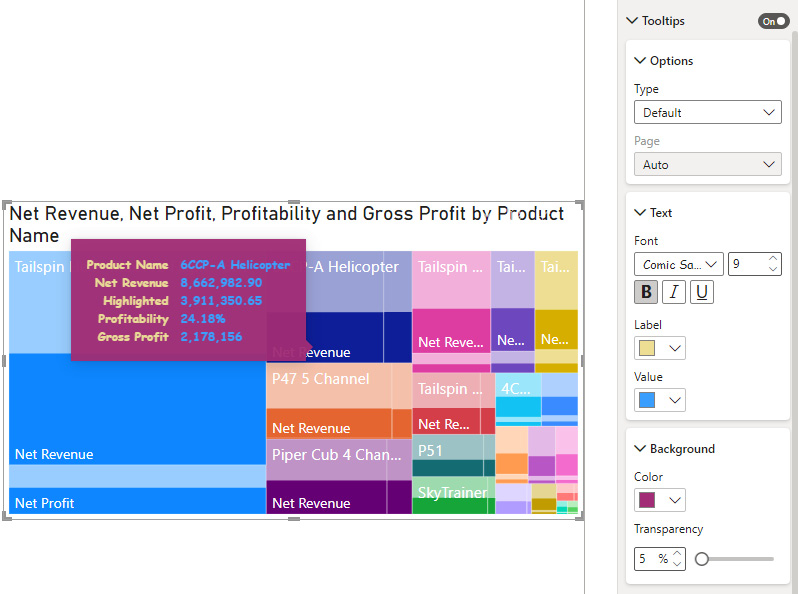This screenshot has height=594, width=798.
Task: Collapse the Background card
Action: coord(640,449)
